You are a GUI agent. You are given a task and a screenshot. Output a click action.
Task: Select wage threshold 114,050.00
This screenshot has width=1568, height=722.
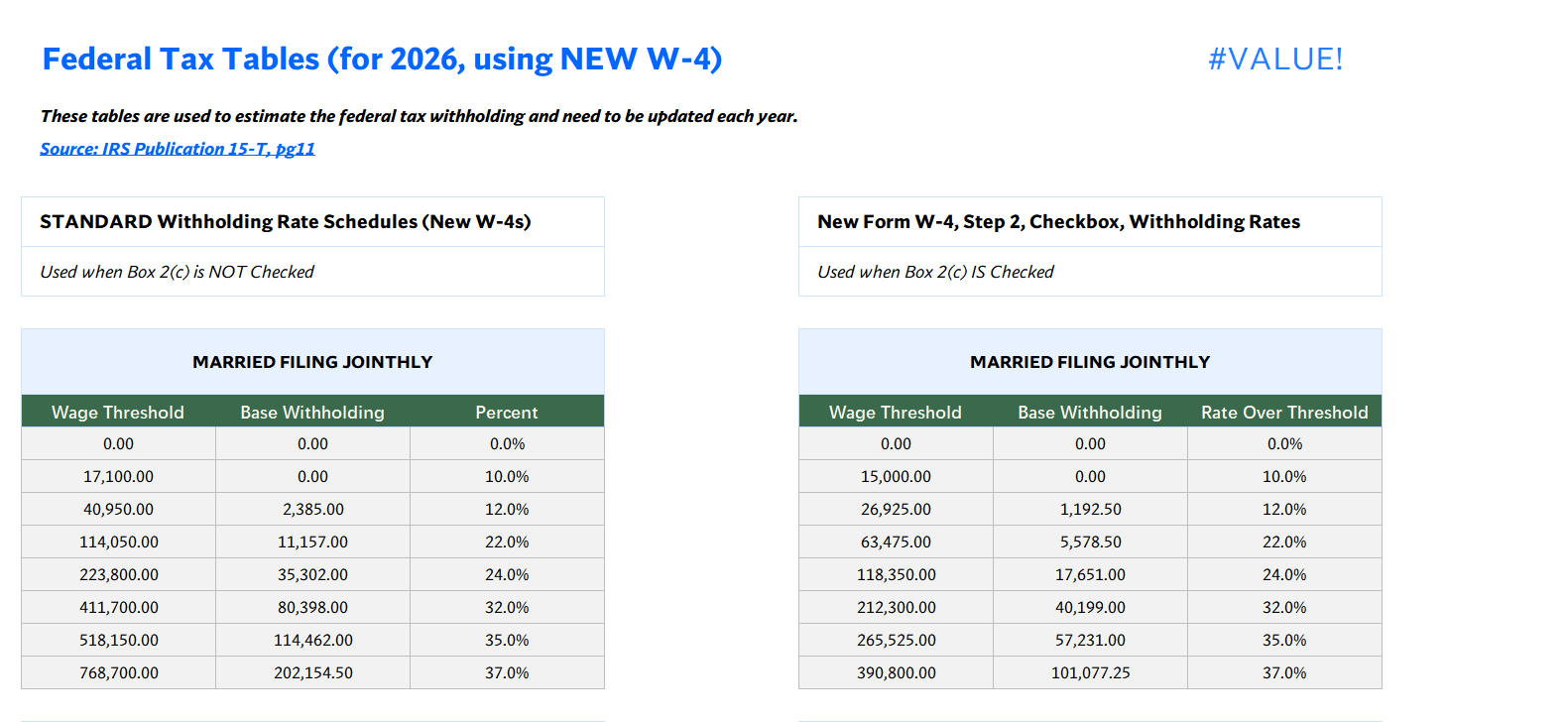(x=119, y=541)
